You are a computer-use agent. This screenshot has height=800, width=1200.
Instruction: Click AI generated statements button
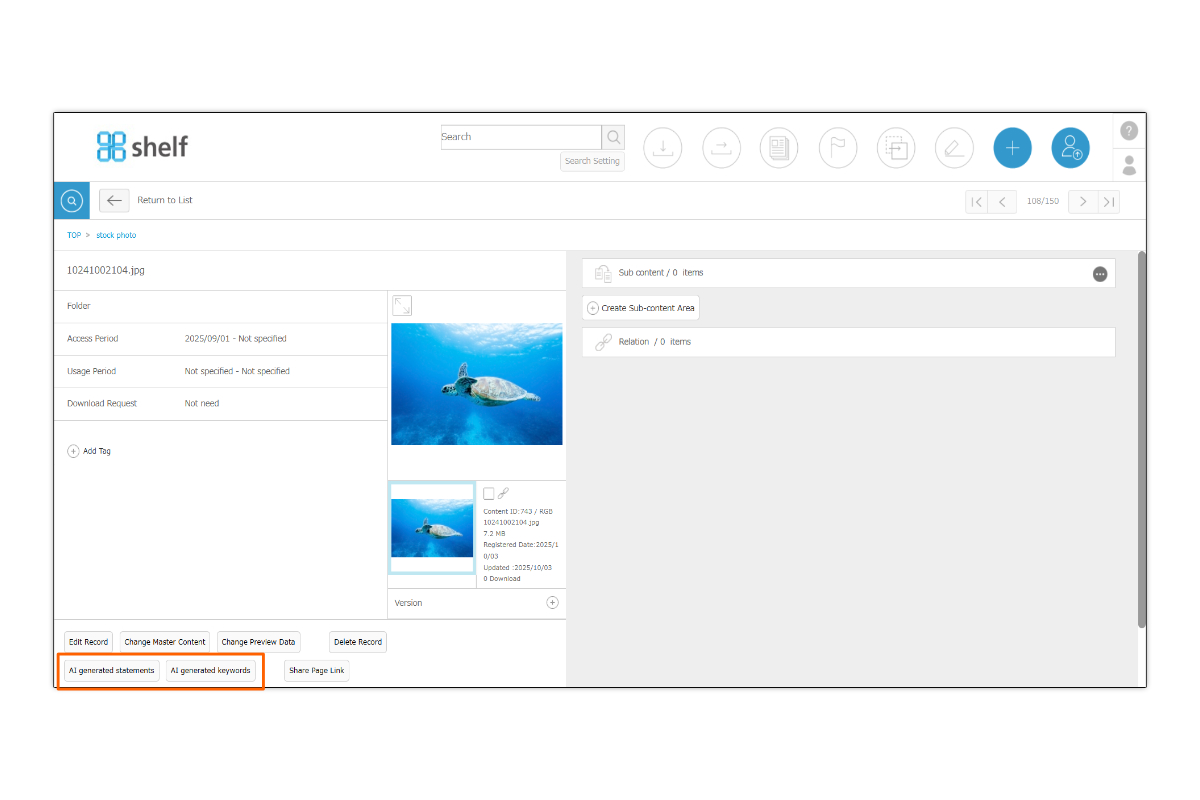click(111, 670)
